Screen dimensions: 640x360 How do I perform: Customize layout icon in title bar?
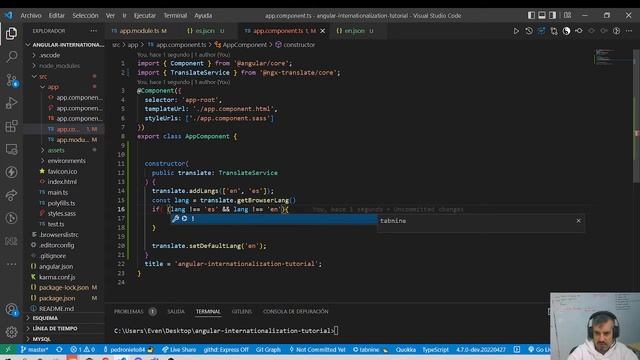567,16
